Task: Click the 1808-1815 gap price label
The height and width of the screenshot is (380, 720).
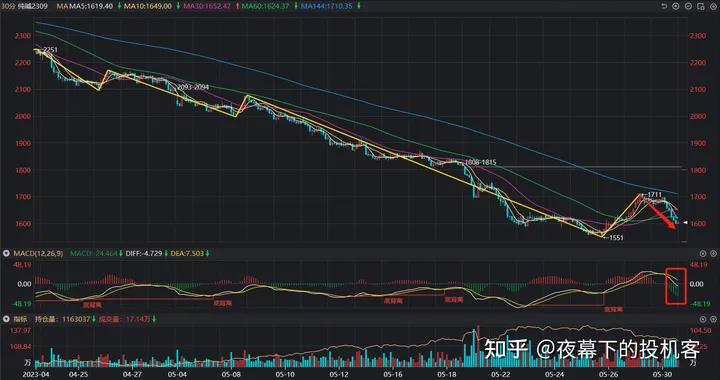Action: (x=480, y=162)
